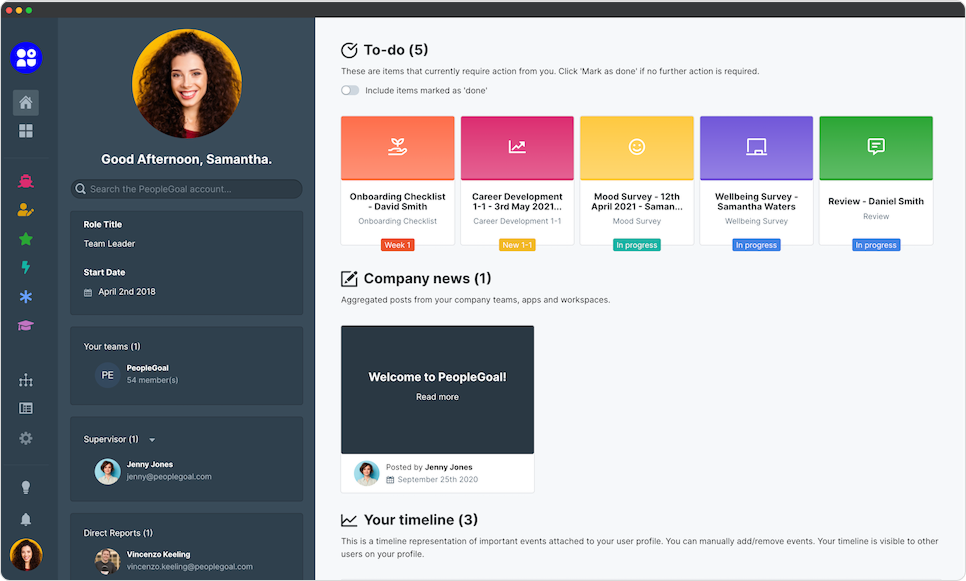Click the green star sidebar icon

click(26, 239)
